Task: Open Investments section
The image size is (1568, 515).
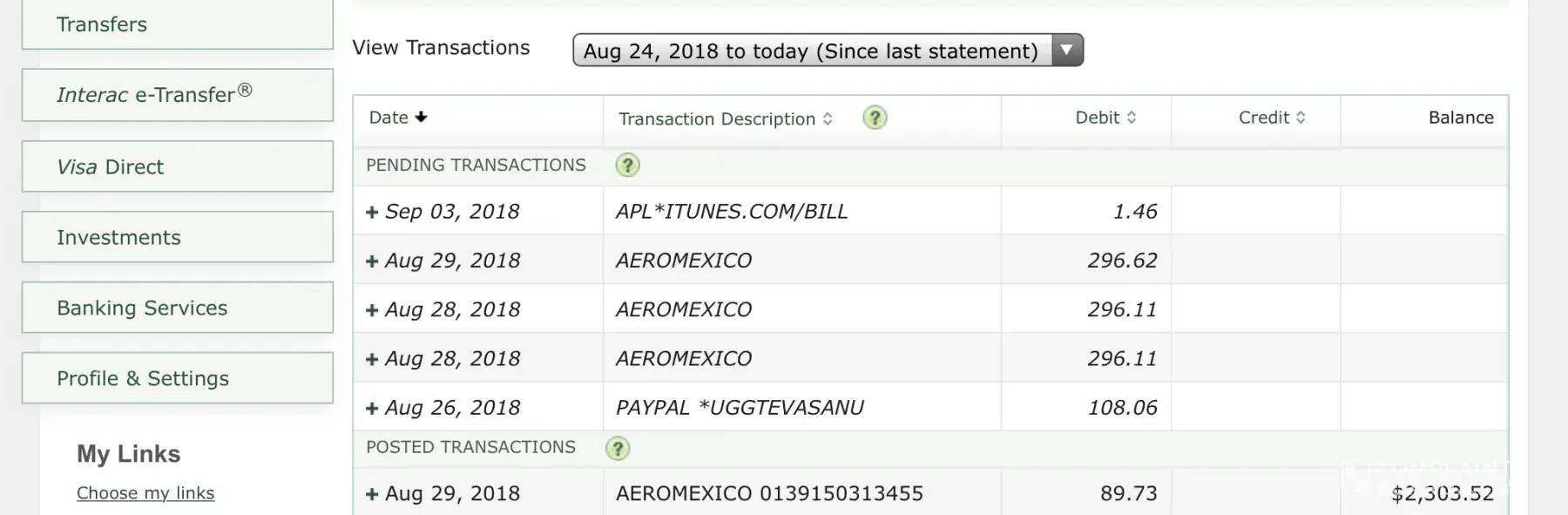Action: coord(178,237)
